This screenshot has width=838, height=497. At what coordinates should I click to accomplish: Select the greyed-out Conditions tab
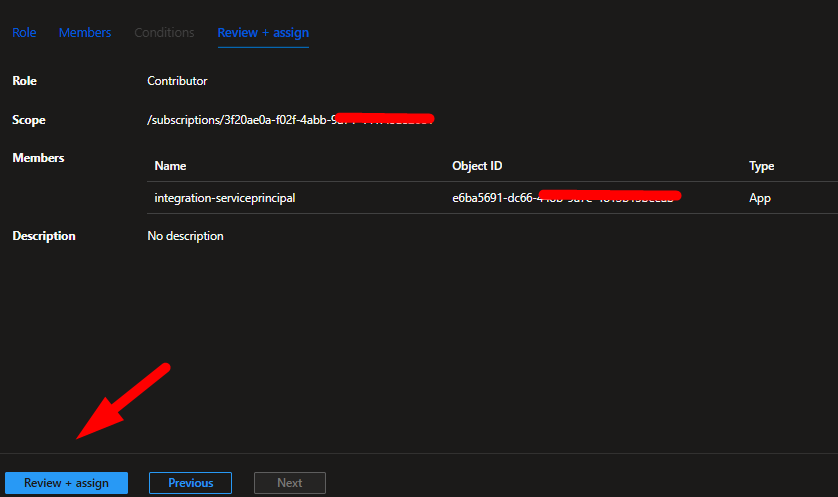164,33
